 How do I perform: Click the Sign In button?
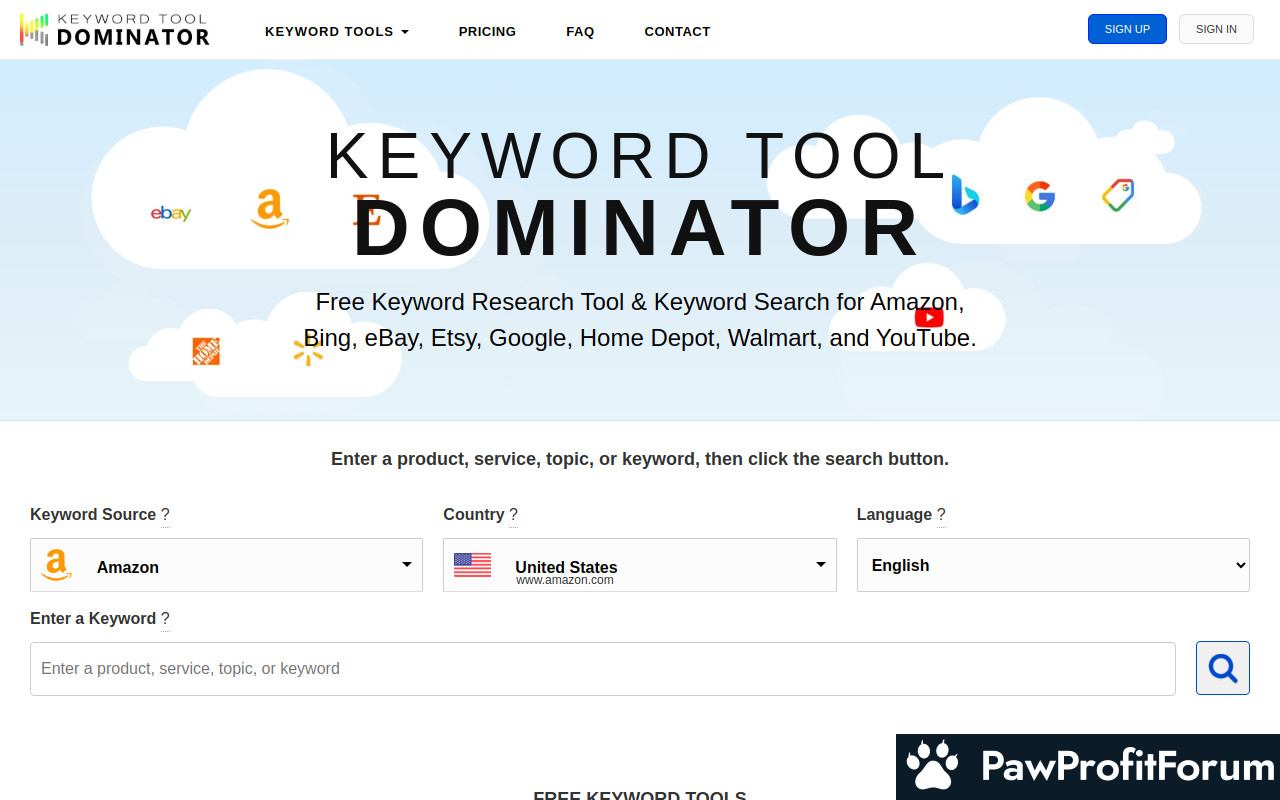point(1216,29)
